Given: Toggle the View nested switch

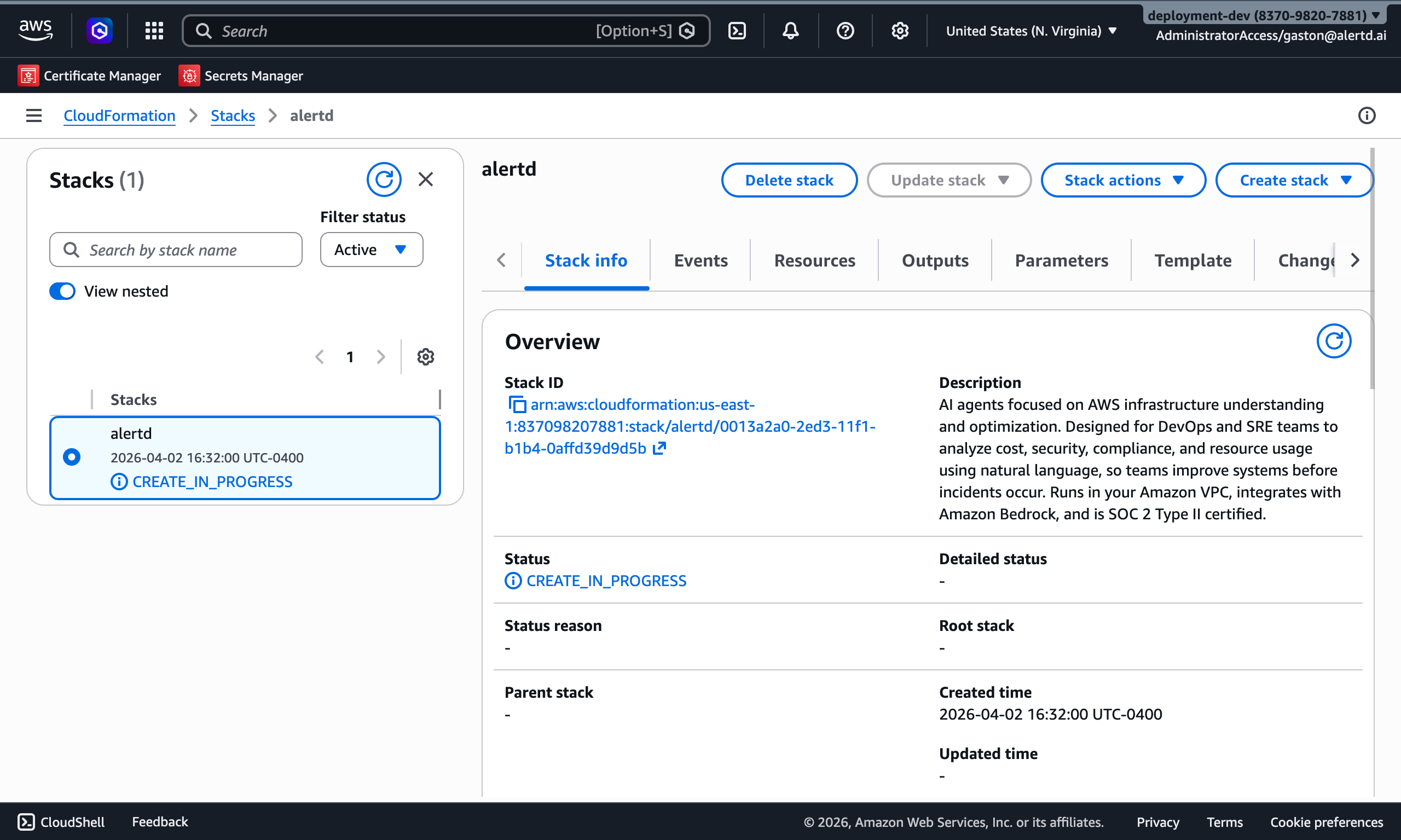Looking at the screenshot, I should [x=62, y=291].
